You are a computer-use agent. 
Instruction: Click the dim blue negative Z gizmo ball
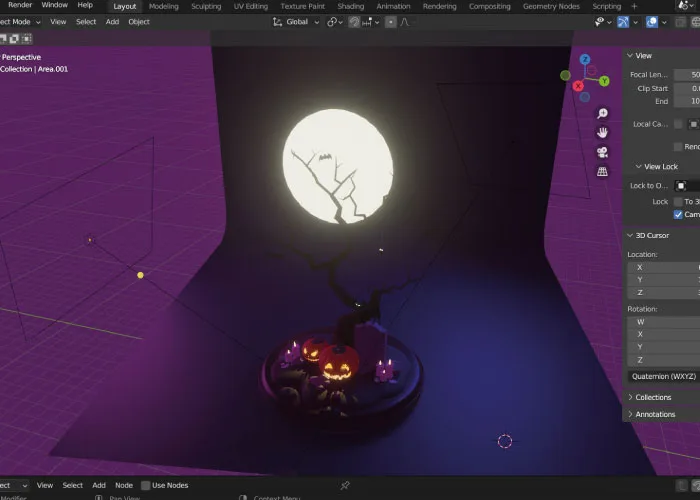585,97
